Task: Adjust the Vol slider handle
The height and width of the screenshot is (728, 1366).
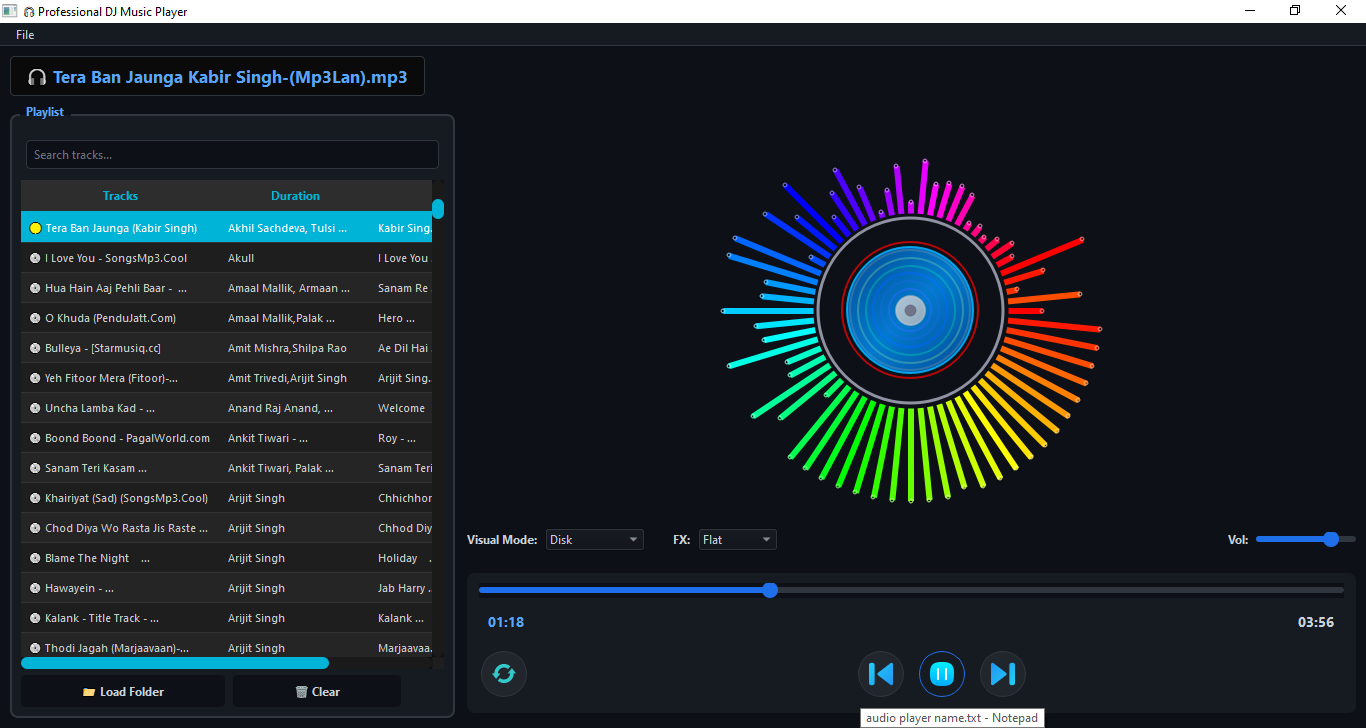Action: (x=1331, y=539)
